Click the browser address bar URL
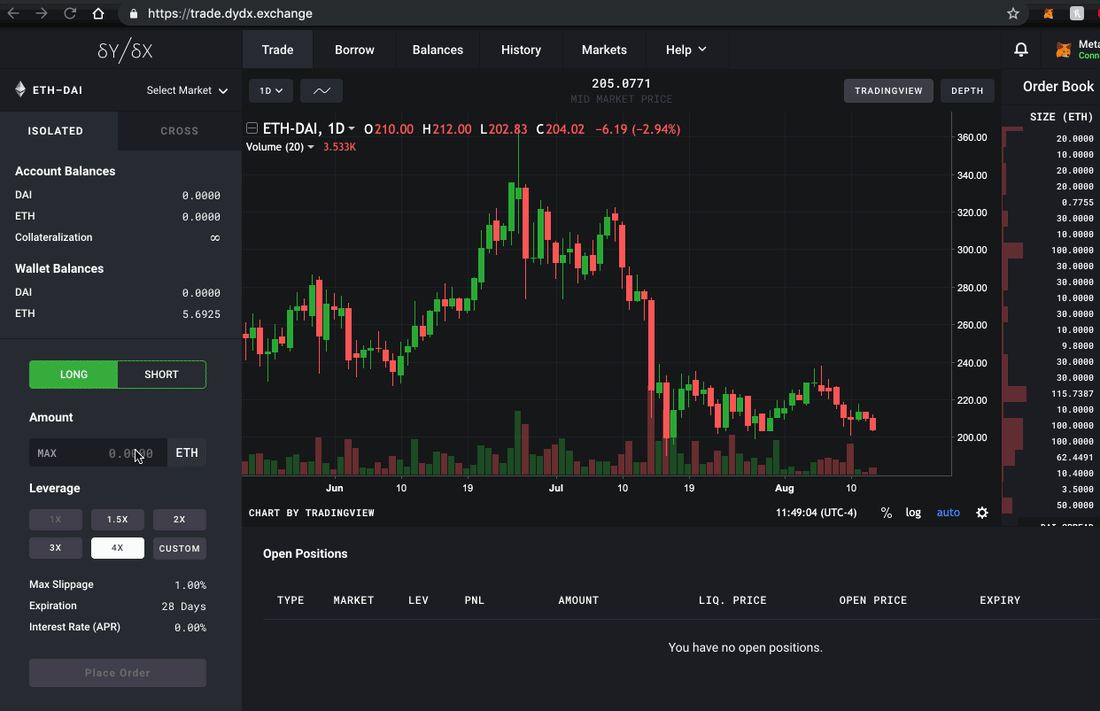Screen dimensions: 1100x711 (230, 13)
